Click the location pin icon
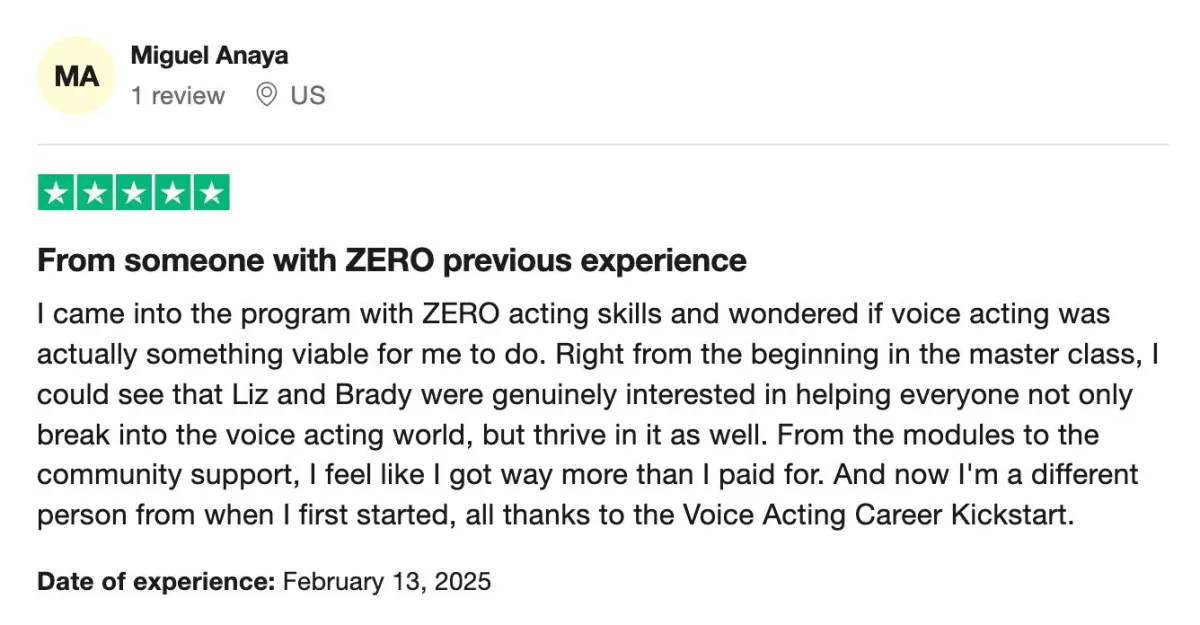The width and height of the screenshot is (1200, 625). [x=266, y=96]
